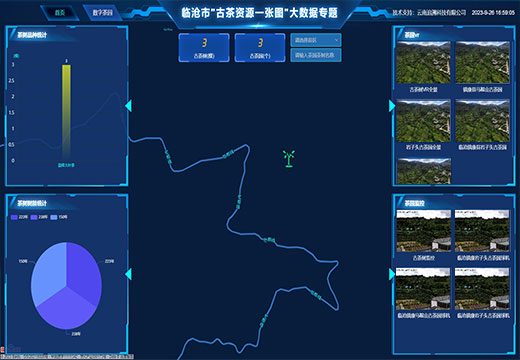This screenshot has height=360, width=520.
Task: Open the first camera feed in monitoring panel
Action: (x=423, y=231)
